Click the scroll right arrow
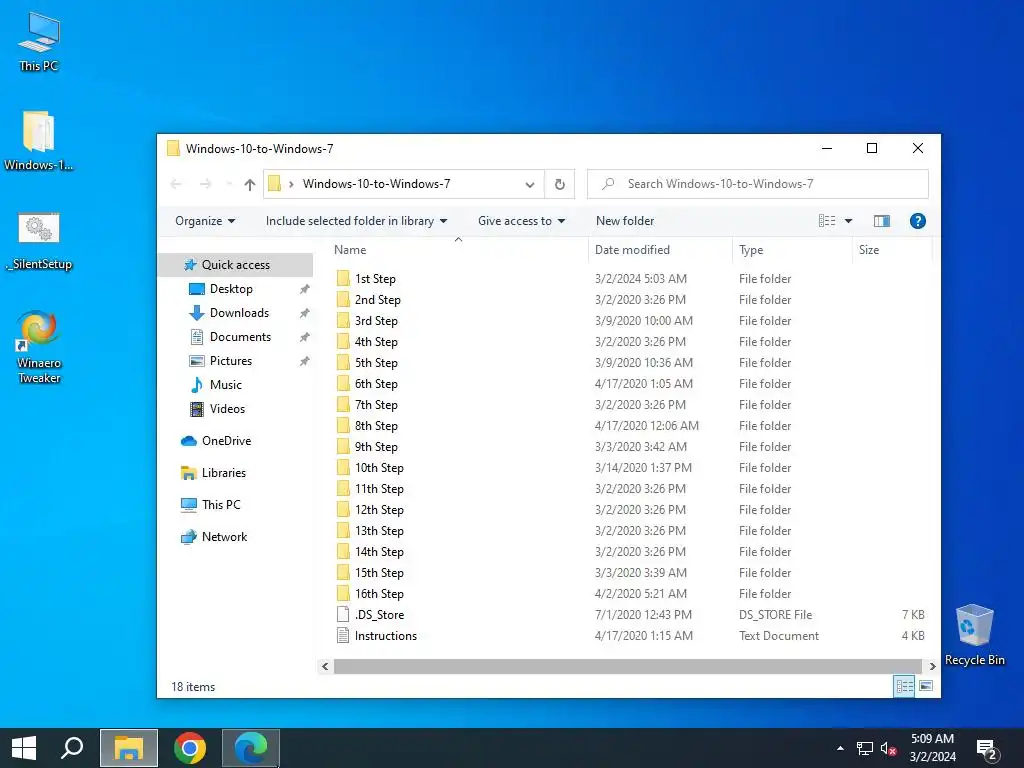1024x768 pixels. 932,666
